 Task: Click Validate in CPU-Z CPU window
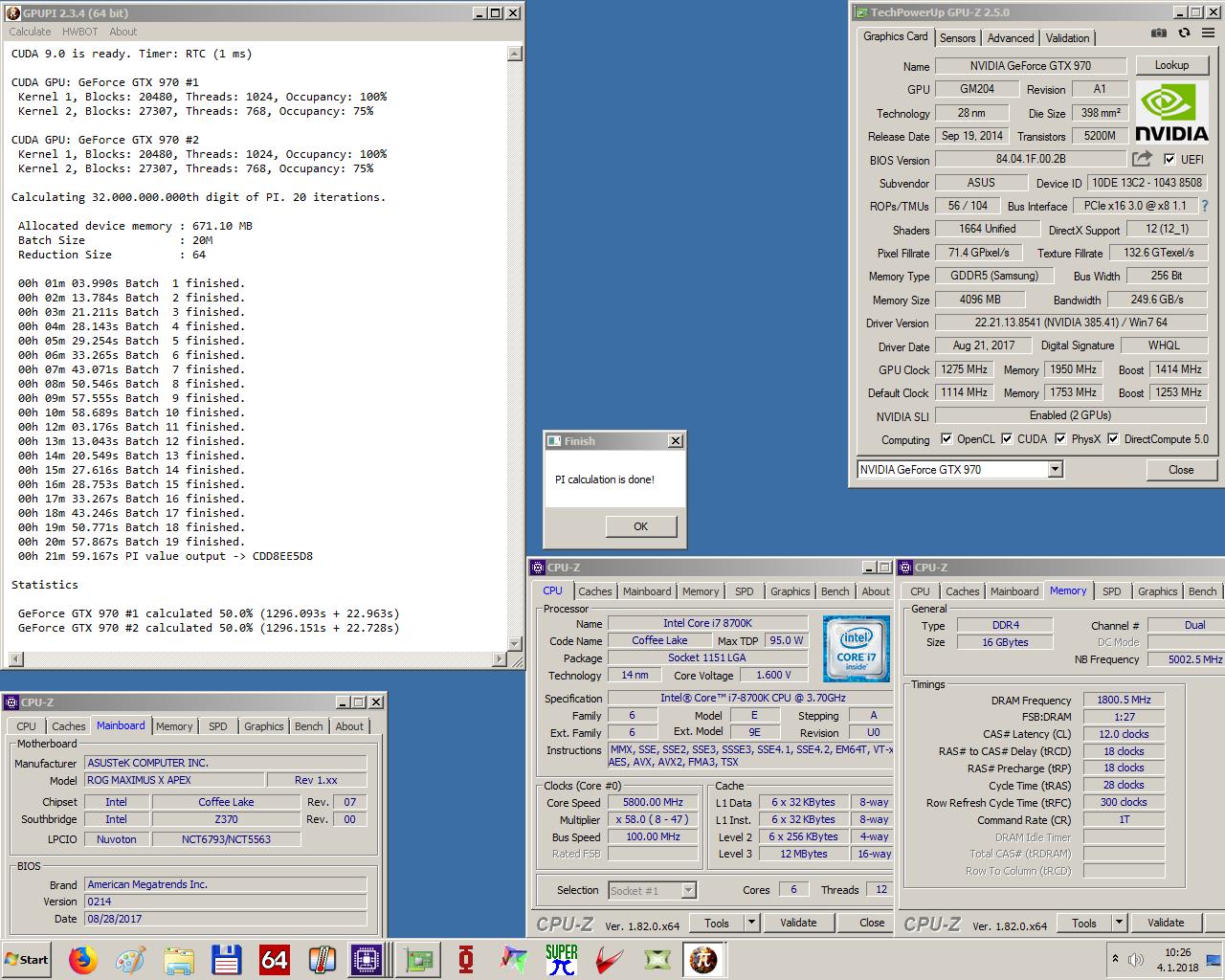pyautogui.click(x=798, y=923)
